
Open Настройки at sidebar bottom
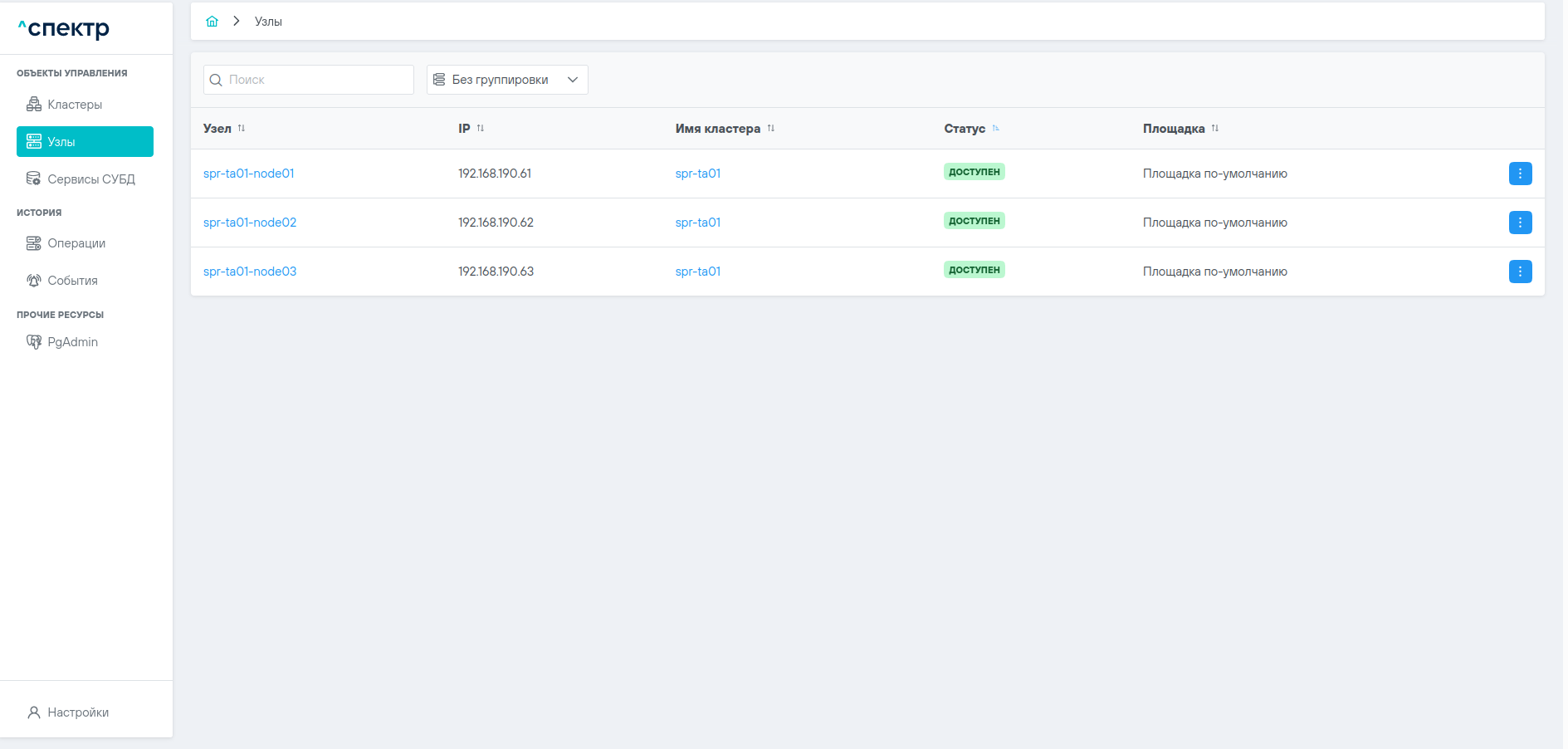click(78, 712)
